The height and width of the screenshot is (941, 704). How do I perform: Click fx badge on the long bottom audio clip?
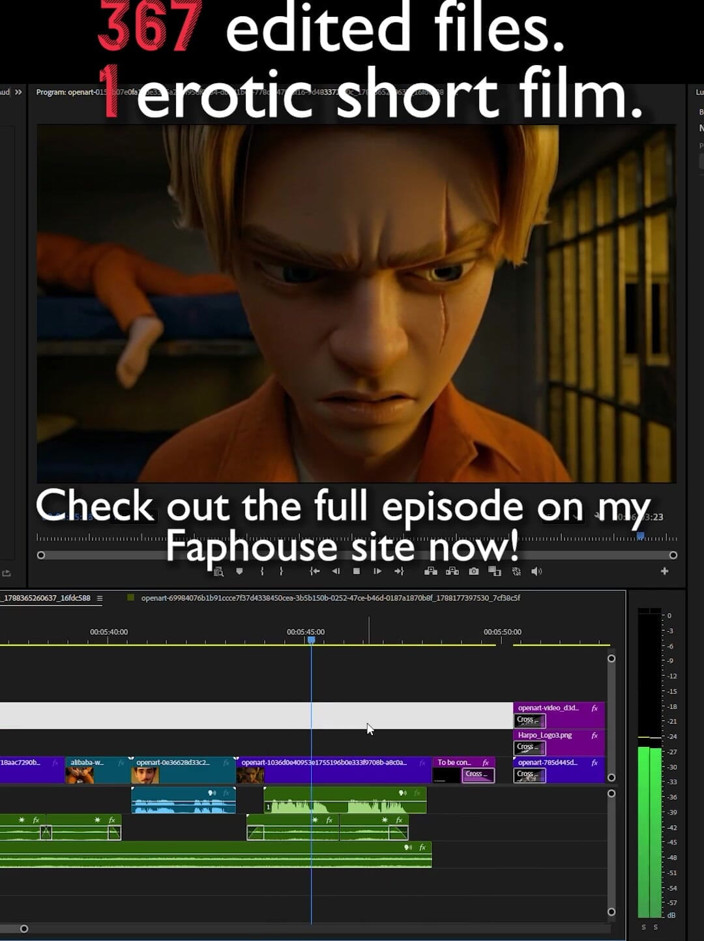pyautogui.click(x=423, y=847)
